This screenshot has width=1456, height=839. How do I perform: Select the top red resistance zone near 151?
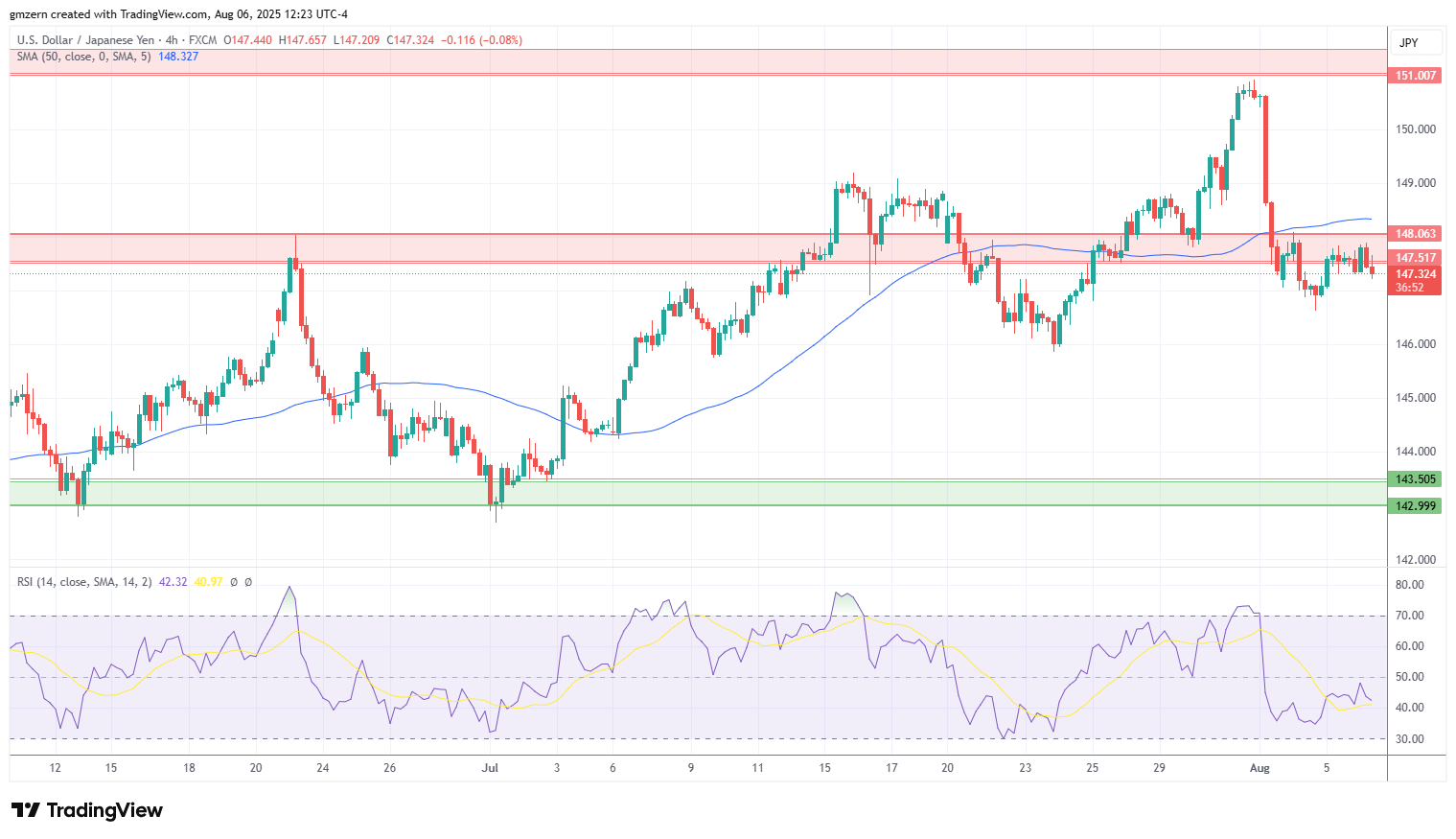[698, 62]
